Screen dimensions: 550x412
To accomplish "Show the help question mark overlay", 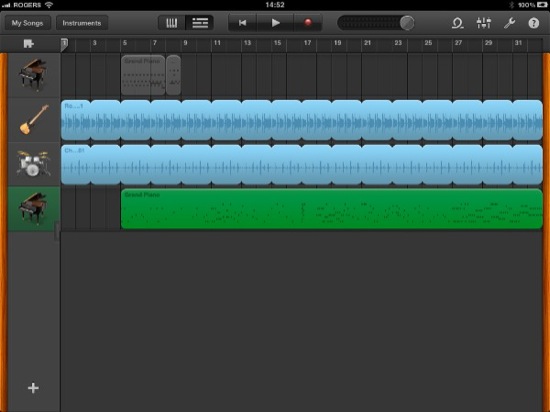I will 534,23.
